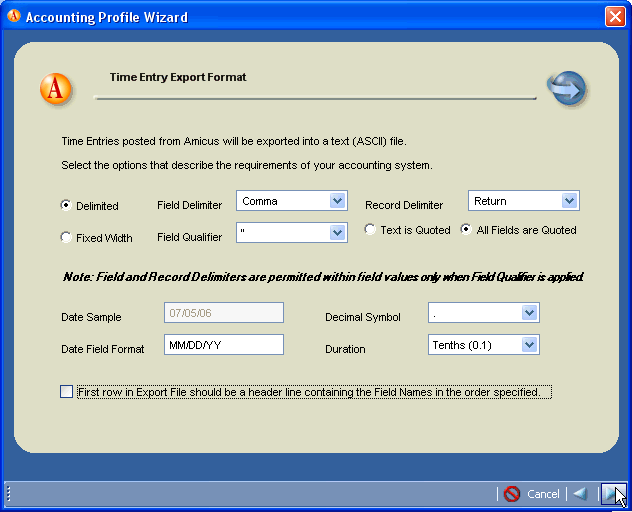Choose the Text is Quoted option
Image resolution: width=632 pixels, height=512 pixels.
370,230
